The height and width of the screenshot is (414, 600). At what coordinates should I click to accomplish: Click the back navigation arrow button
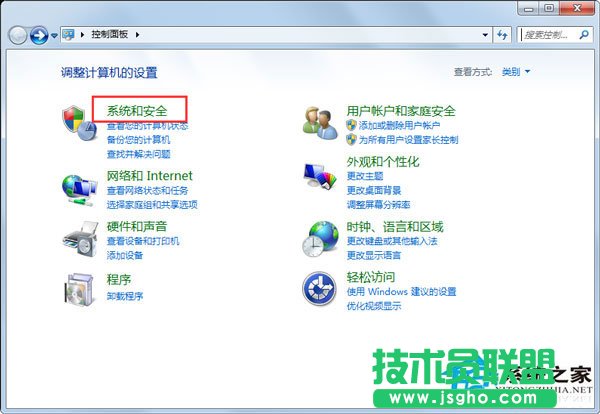click(18, 35)
